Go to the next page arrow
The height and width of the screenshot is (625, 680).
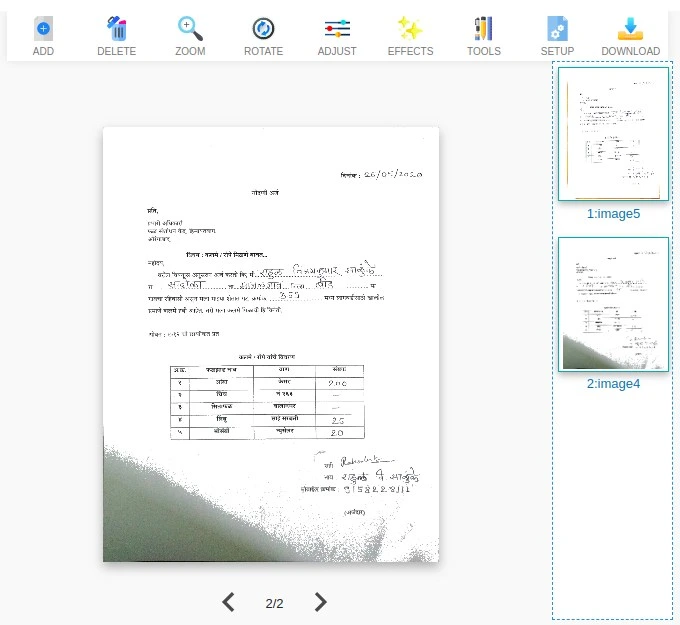[320, 602]
